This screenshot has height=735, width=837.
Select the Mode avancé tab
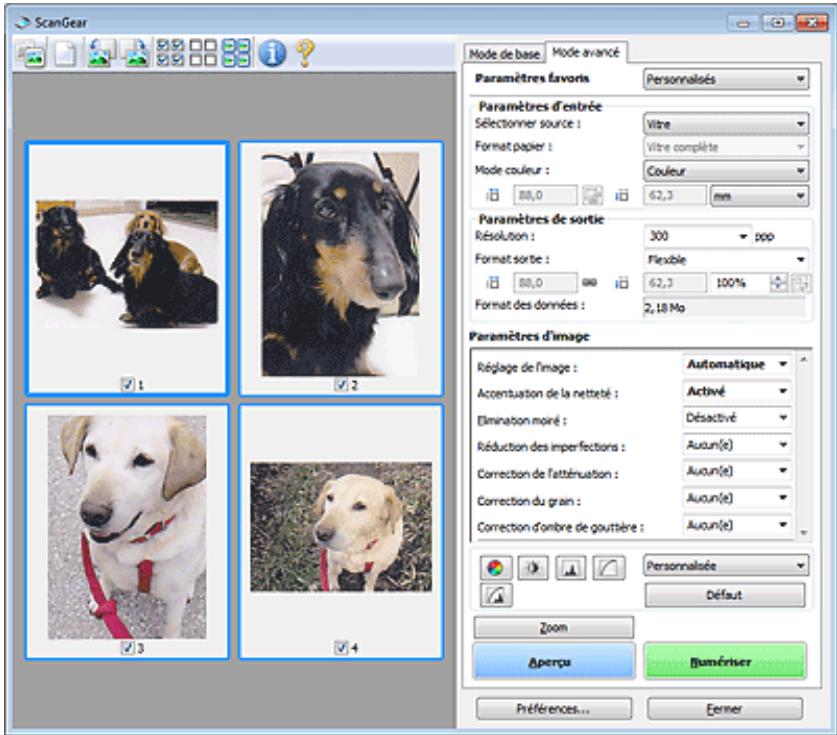[586, 52]
